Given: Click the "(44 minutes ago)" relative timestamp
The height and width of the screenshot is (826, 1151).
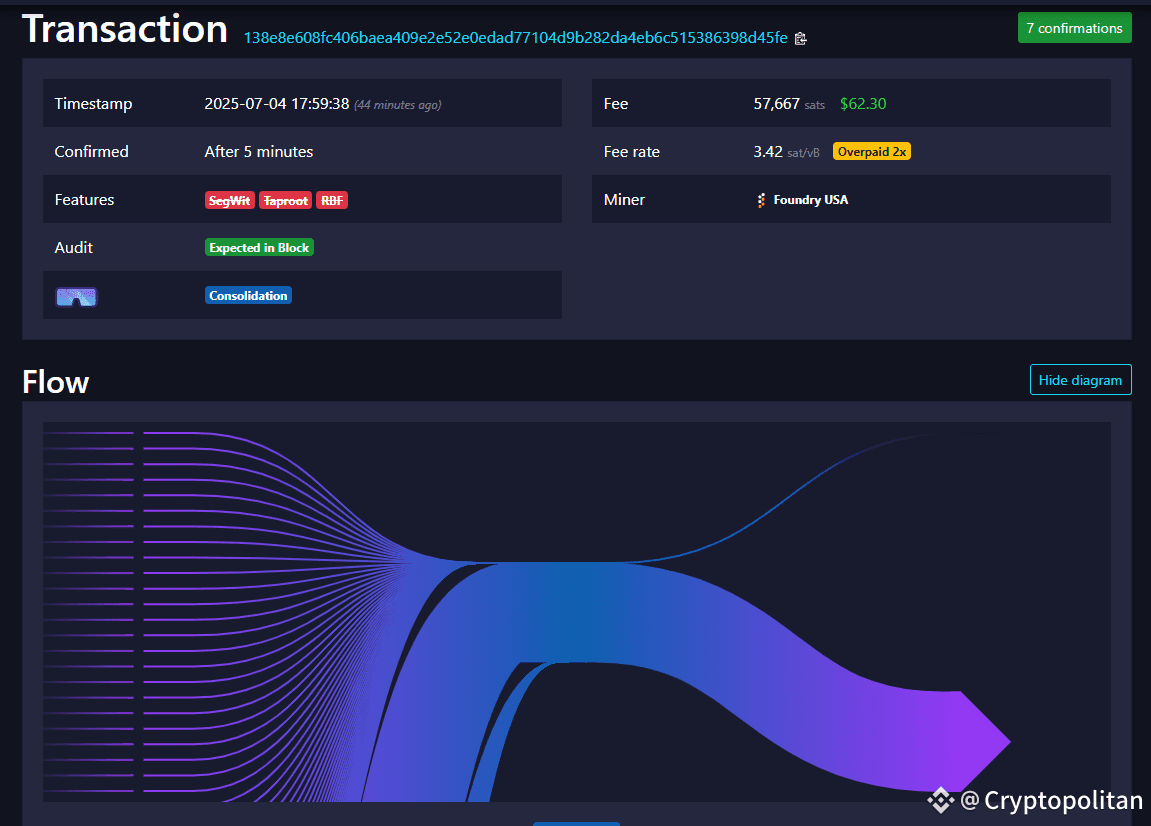Looking at the screenshot, I should (400, 104).
